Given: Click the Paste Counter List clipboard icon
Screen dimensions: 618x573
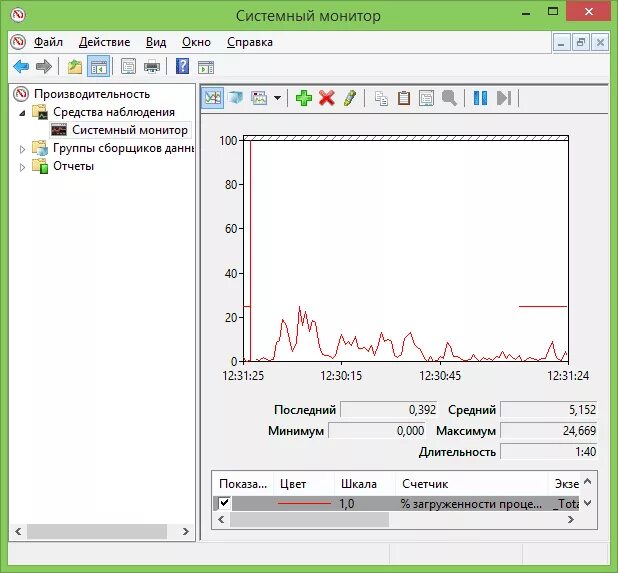Looking at the screenshot, I should tap(404, 98).
